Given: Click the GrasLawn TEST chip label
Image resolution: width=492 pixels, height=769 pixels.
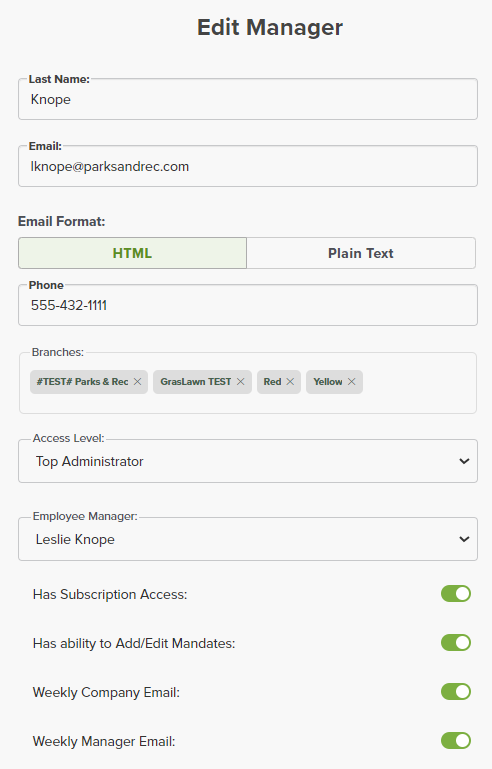Looking at the screenshot, I should pyautogui.click(x=196, y=382).
